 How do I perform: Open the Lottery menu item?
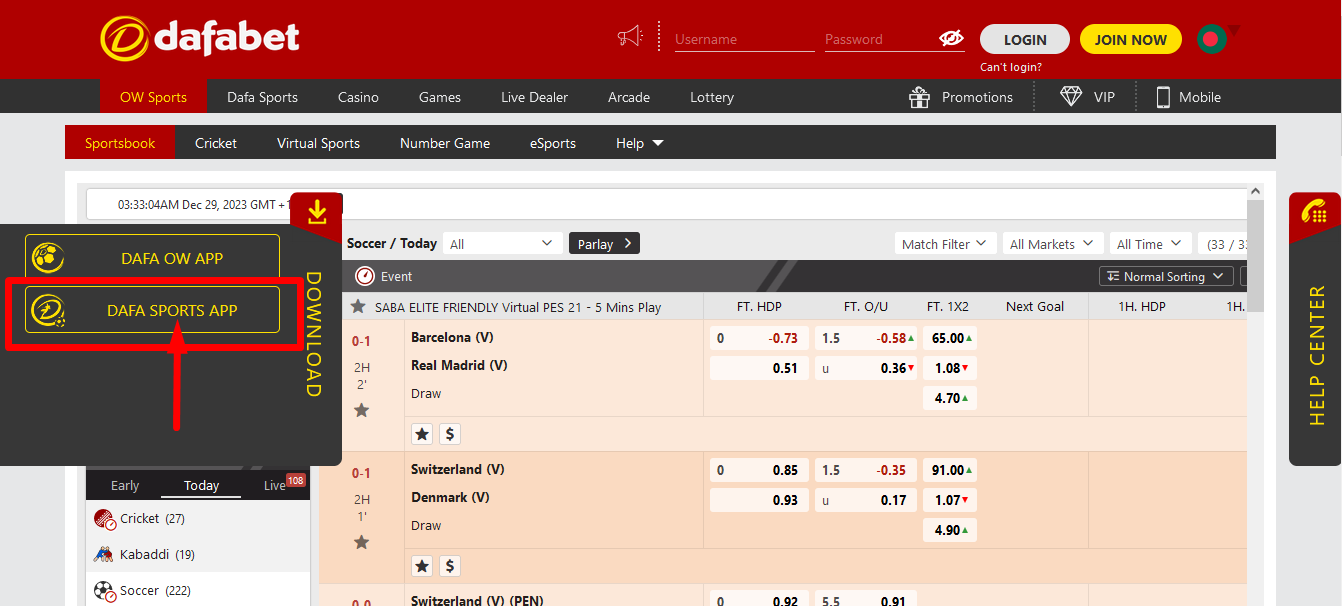point(712,97)
